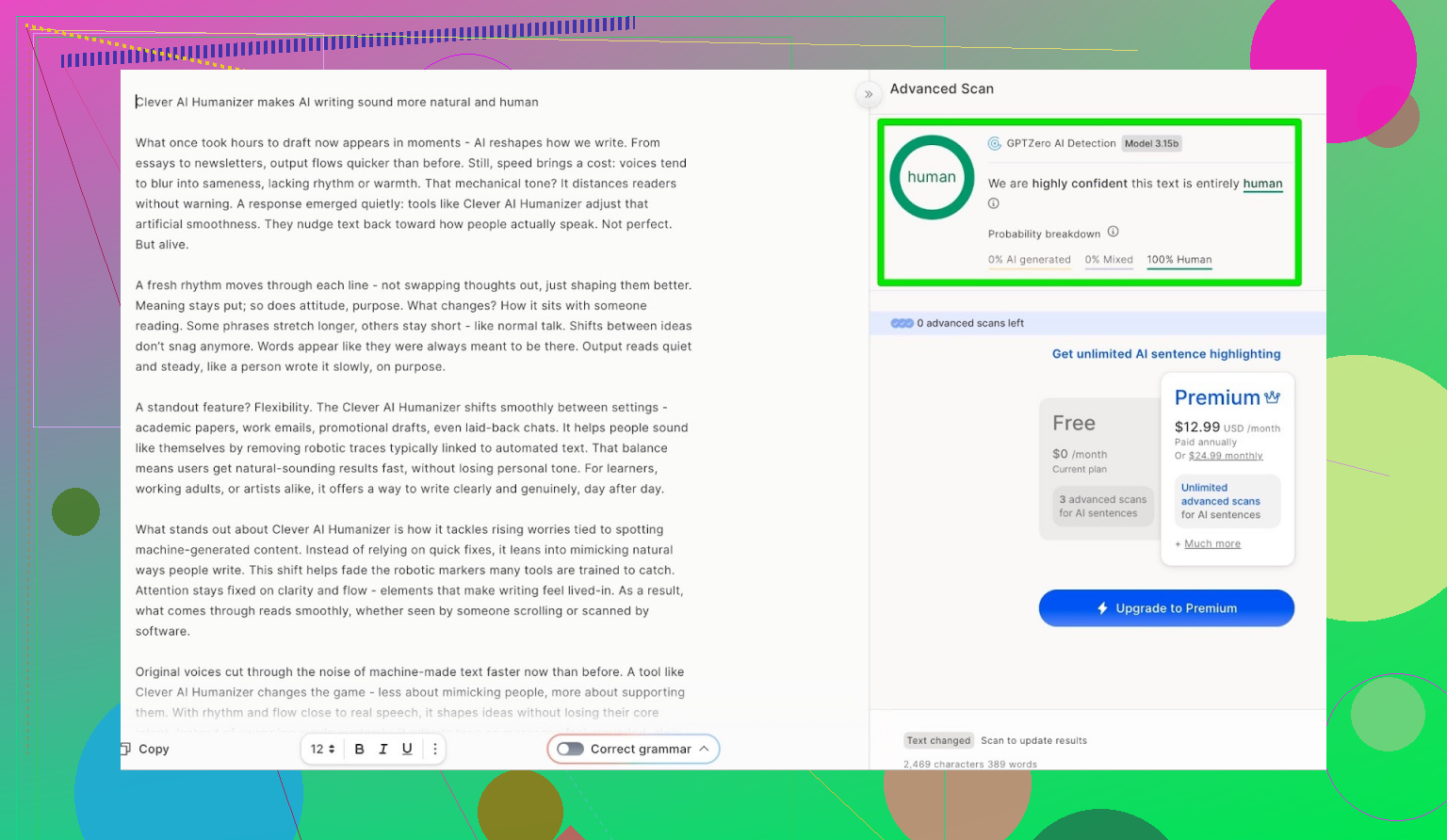Expand the Correct grammar chevron arrow
This screenshot has width=1447, height=840.
704,749
